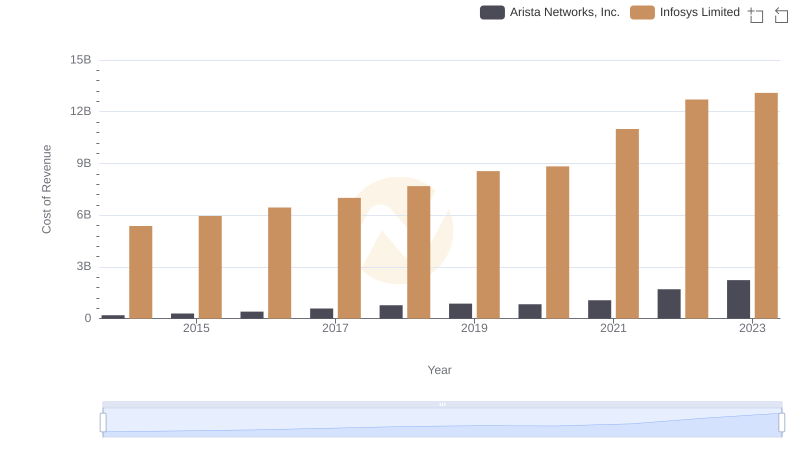This screenshot has height=461, width=800.
Task: Click the '2021' x-axis label
Action: pyautogui.click(x=613, y=328)
